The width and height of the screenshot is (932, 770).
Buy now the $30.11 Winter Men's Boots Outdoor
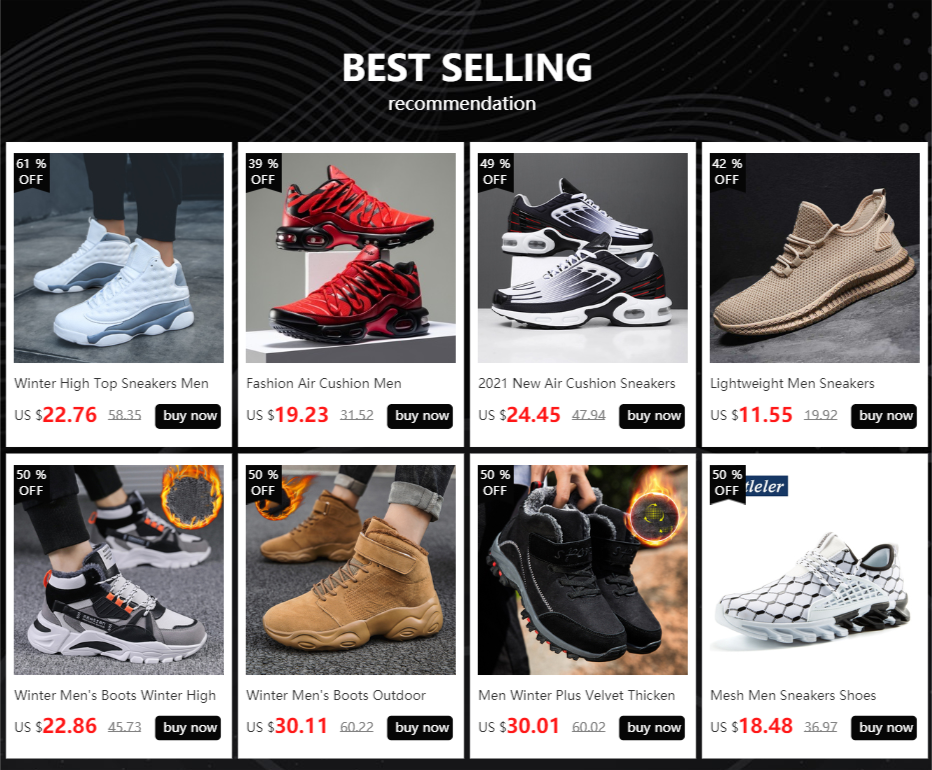420,728
